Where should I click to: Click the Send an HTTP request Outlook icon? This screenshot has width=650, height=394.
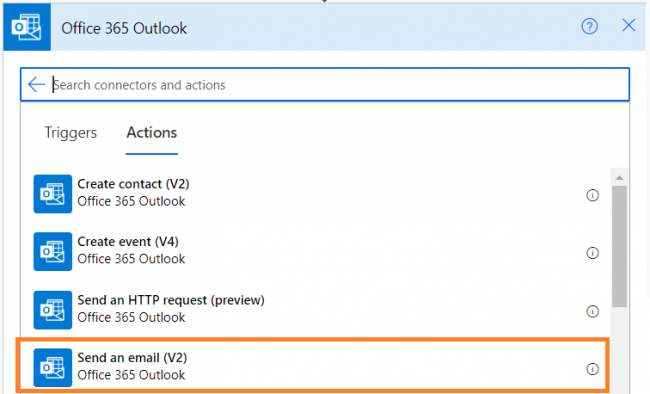pos(53,310)
